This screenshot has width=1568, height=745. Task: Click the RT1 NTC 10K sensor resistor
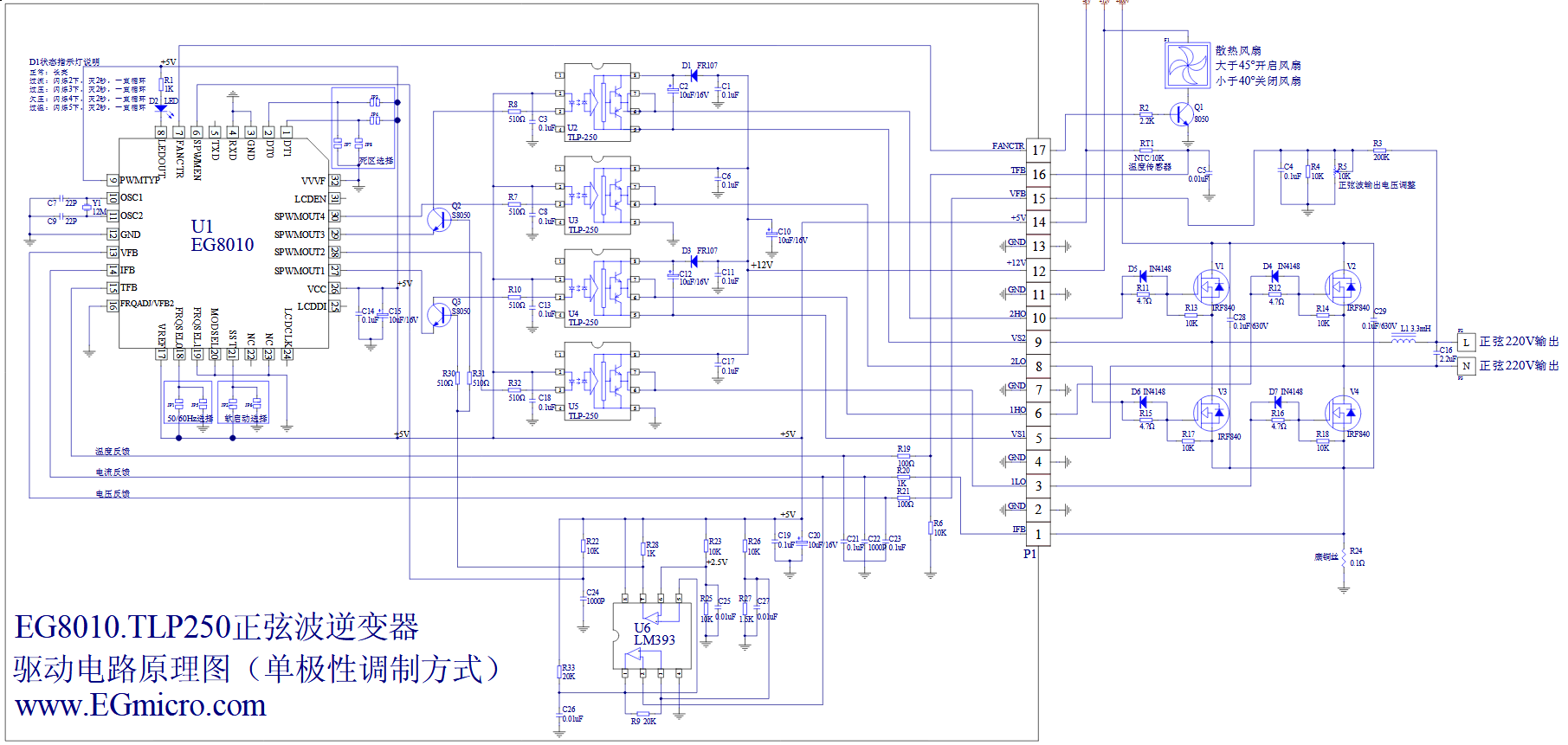pyautogui.click(x=1148, y=151)
